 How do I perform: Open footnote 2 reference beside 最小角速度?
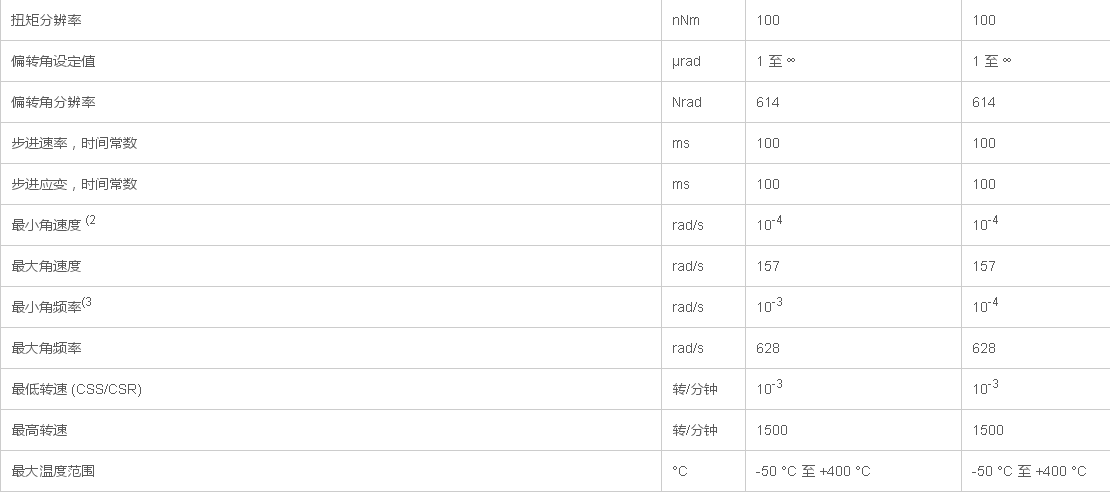point(91,221)
